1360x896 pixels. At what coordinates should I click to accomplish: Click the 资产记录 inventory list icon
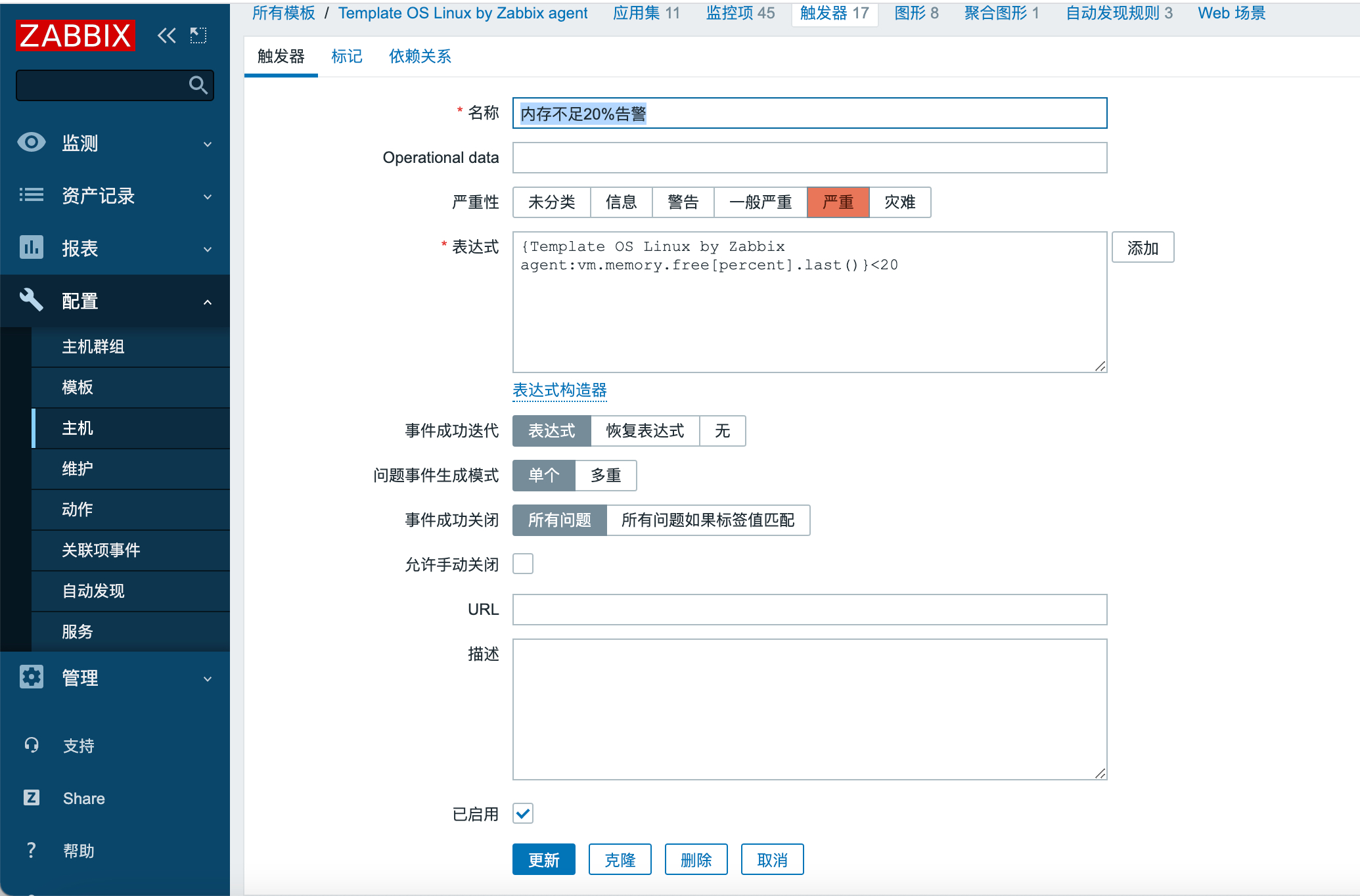click(x=31, y=196)
